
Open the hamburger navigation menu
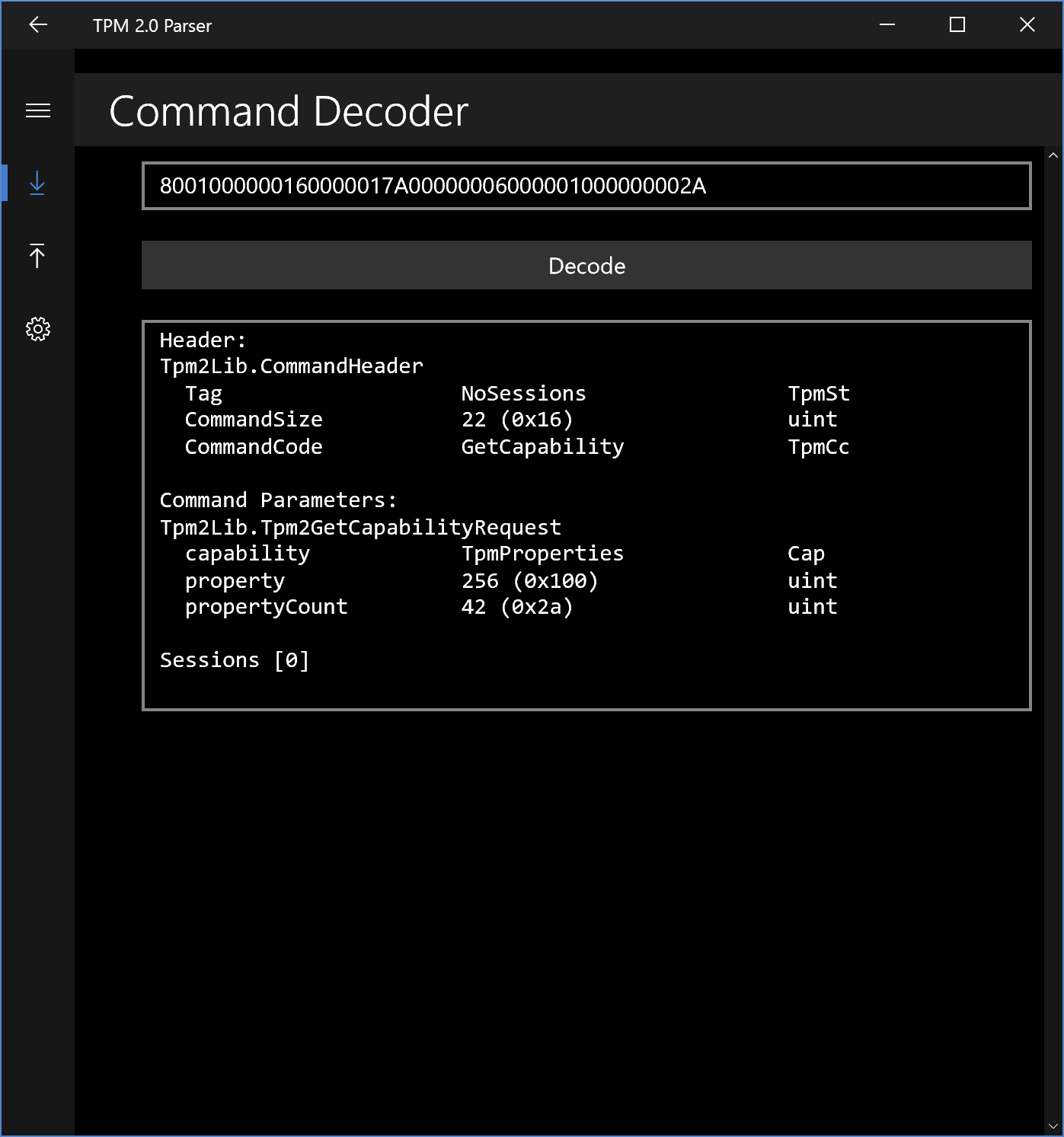click(38, 111)
